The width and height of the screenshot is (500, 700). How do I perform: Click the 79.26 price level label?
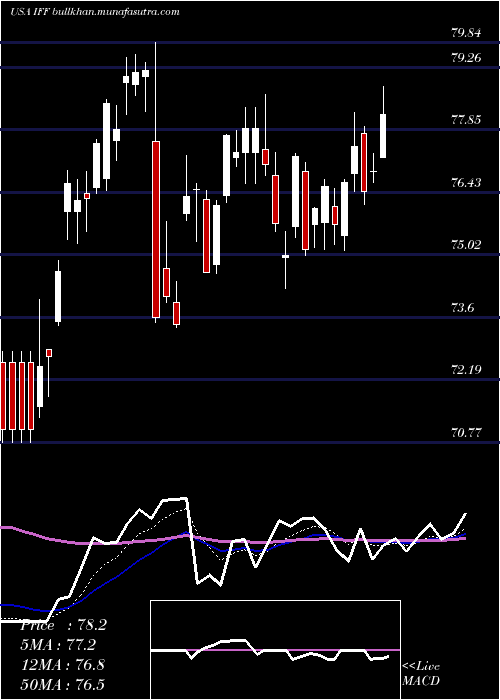tap(466, 58)
